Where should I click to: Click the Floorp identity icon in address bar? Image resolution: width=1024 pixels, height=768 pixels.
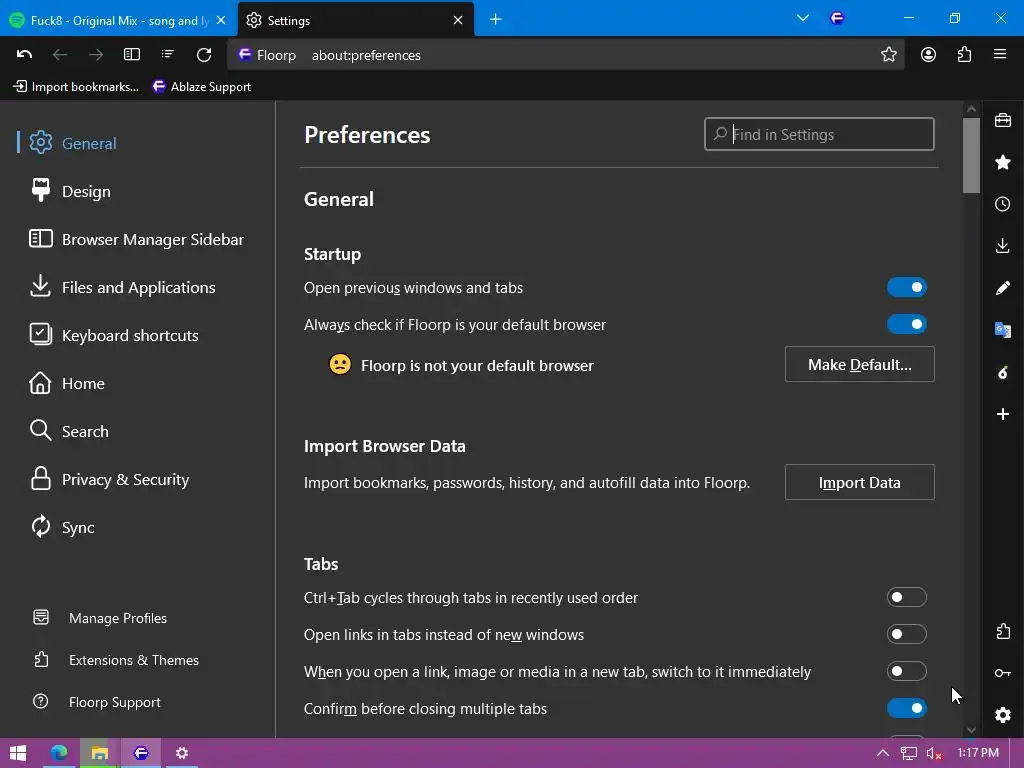coord(245,55)
